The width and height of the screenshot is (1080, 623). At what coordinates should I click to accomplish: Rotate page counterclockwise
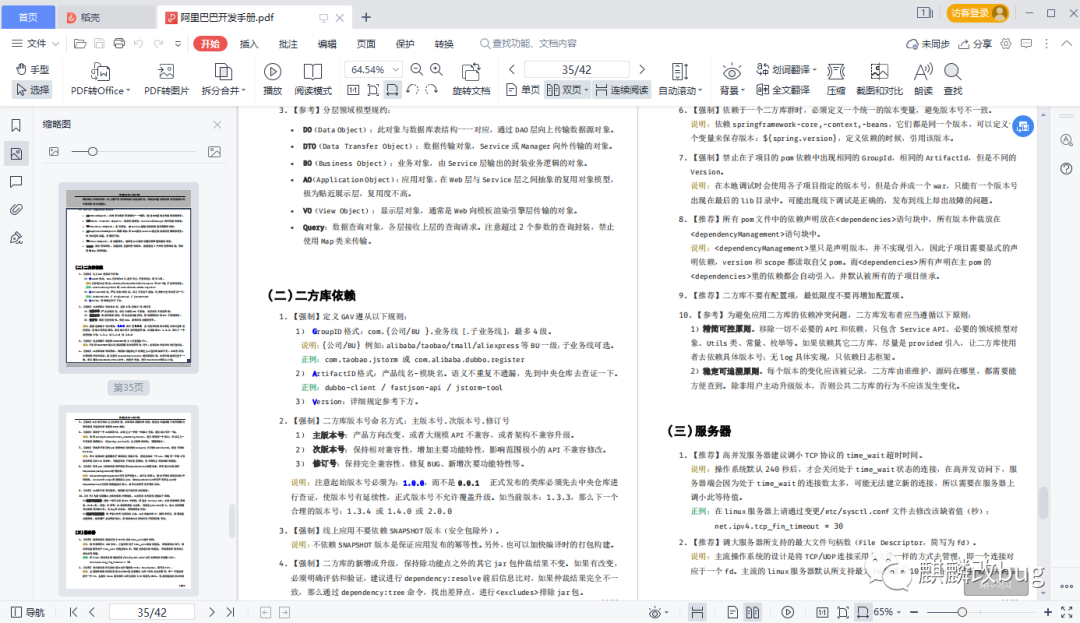coord(413,90)
